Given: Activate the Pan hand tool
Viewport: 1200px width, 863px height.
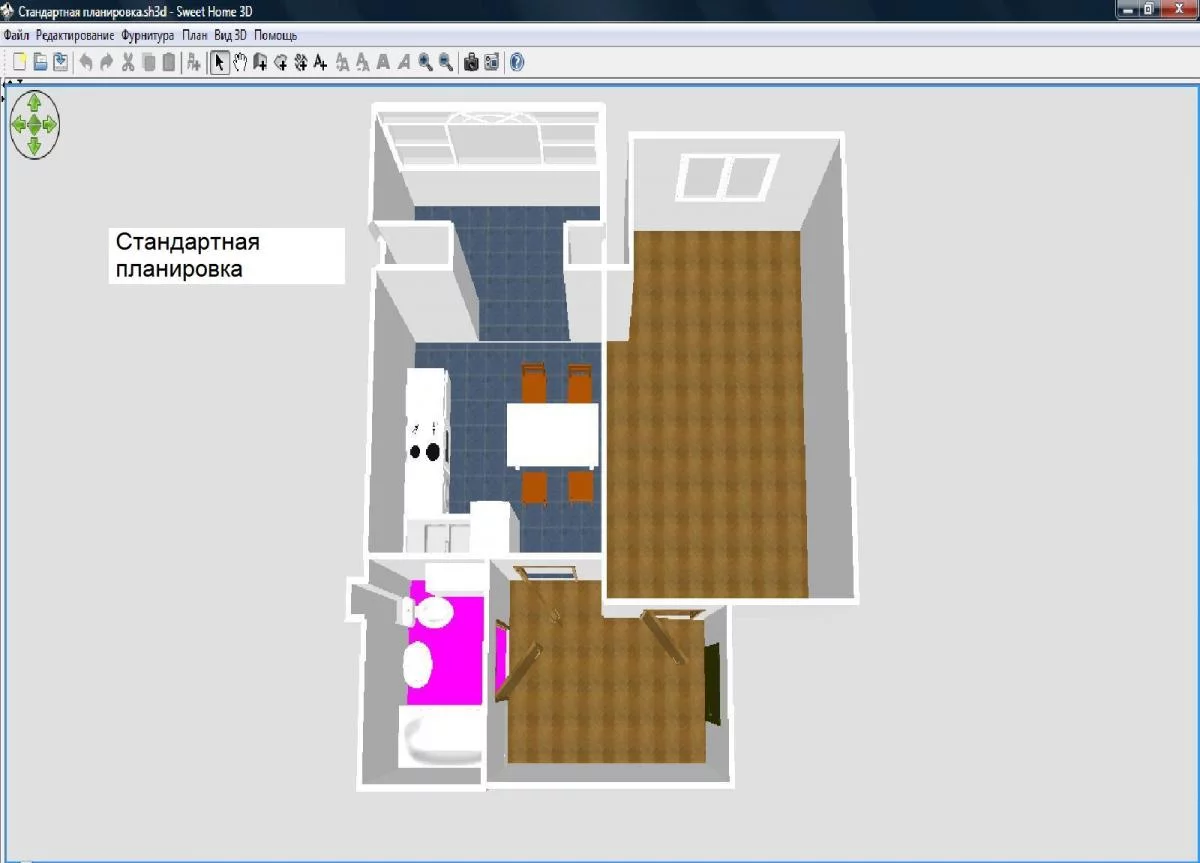Looking at the screenshot, I should click(240, 62).
